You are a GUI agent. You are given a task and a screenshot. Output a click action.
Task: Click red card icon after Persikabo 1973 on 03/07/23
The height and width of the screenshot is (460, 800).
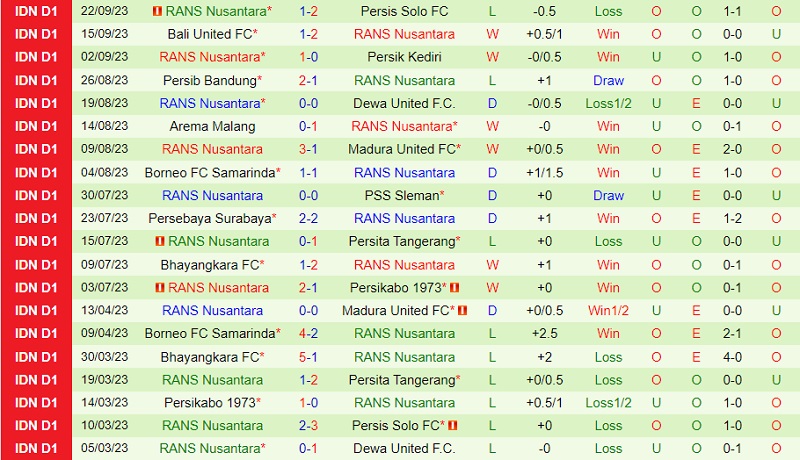click(453, 287)
